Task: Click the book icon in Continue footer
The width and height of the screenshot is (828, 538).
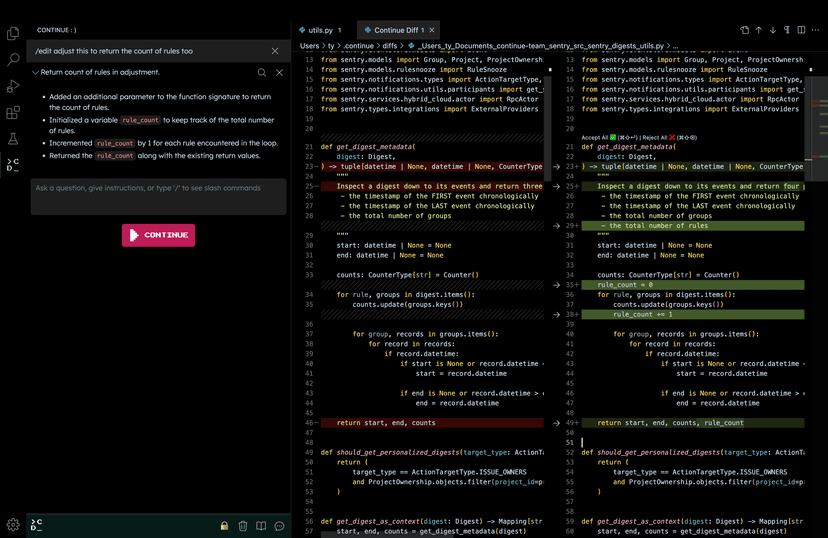Action: click(261, 525)
